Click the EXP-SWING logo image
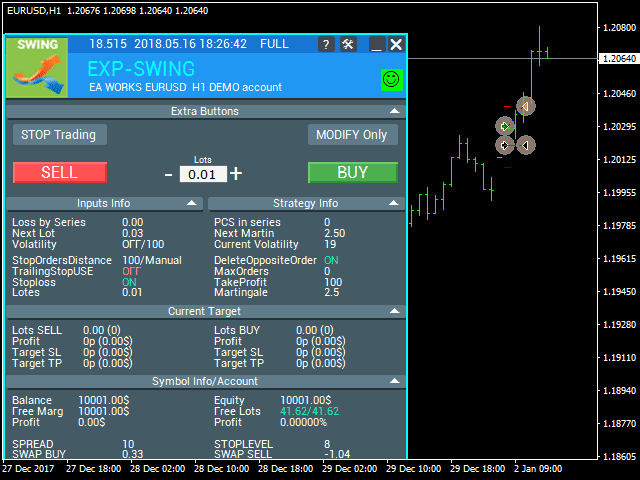This screenshot has height=480, width=640. pos(37,68)
